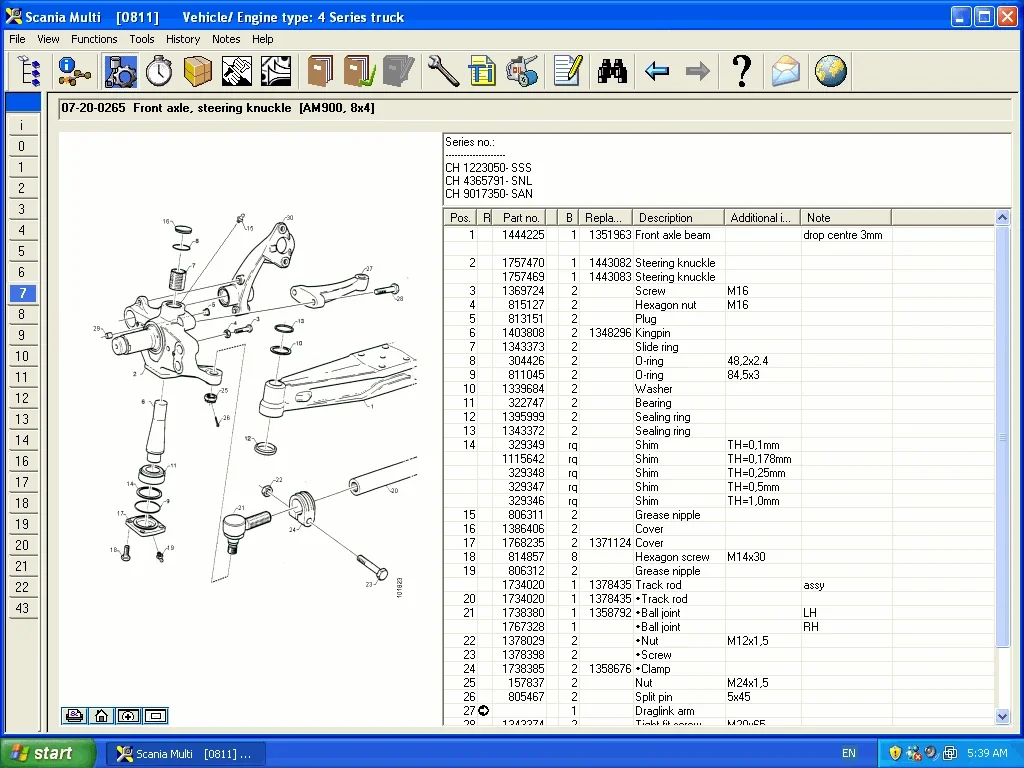Viewport: 1024px width, 768px height.
Task: Select group 43 in the left sidebar
Action: (22, 608)
